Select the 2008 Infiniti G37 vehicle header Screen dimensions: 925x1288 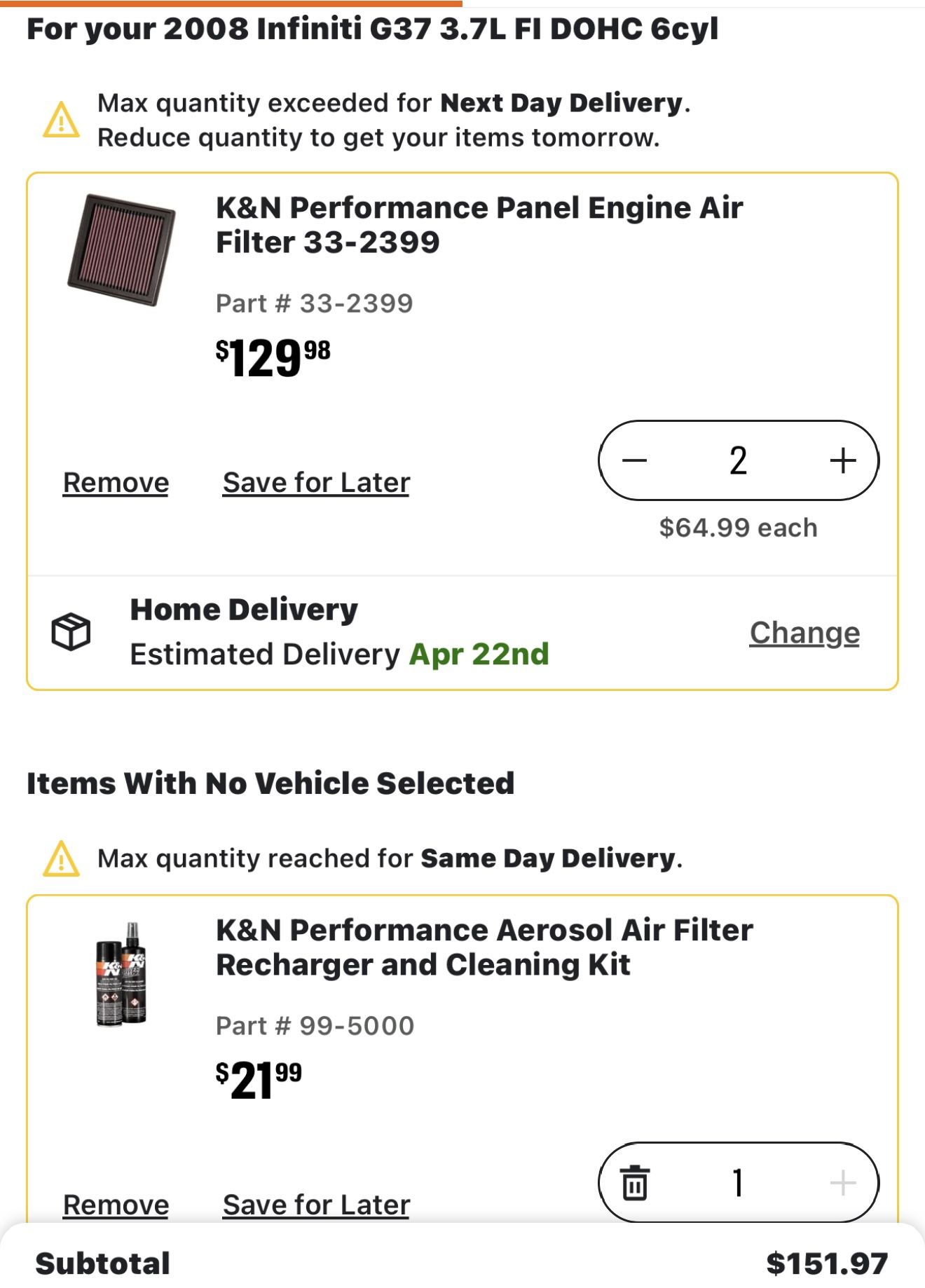[x=371, y=29]
